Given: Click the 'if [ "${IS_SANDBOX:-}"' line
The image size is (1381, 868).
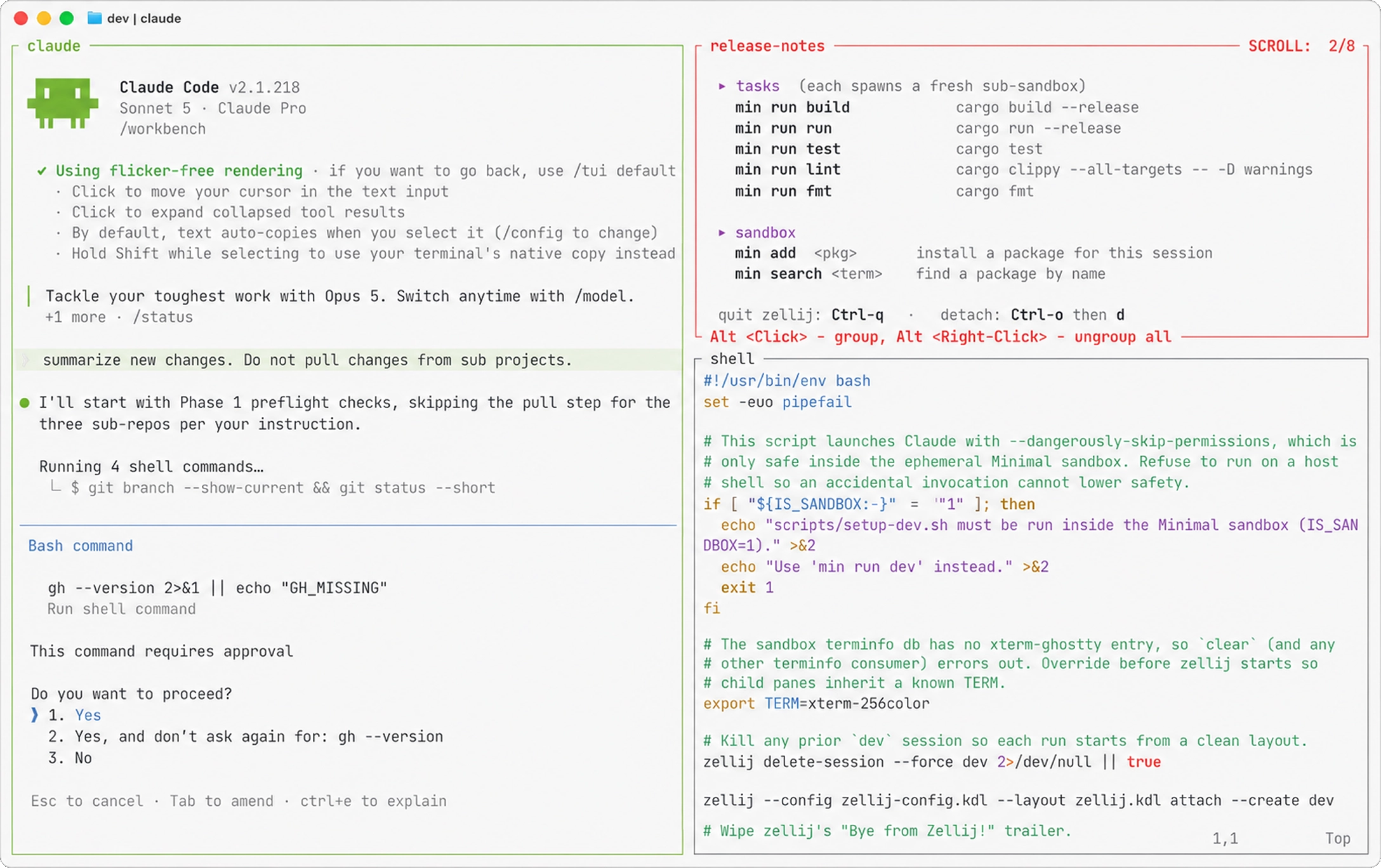Looking at the screenshot, I should coord(869,504).
